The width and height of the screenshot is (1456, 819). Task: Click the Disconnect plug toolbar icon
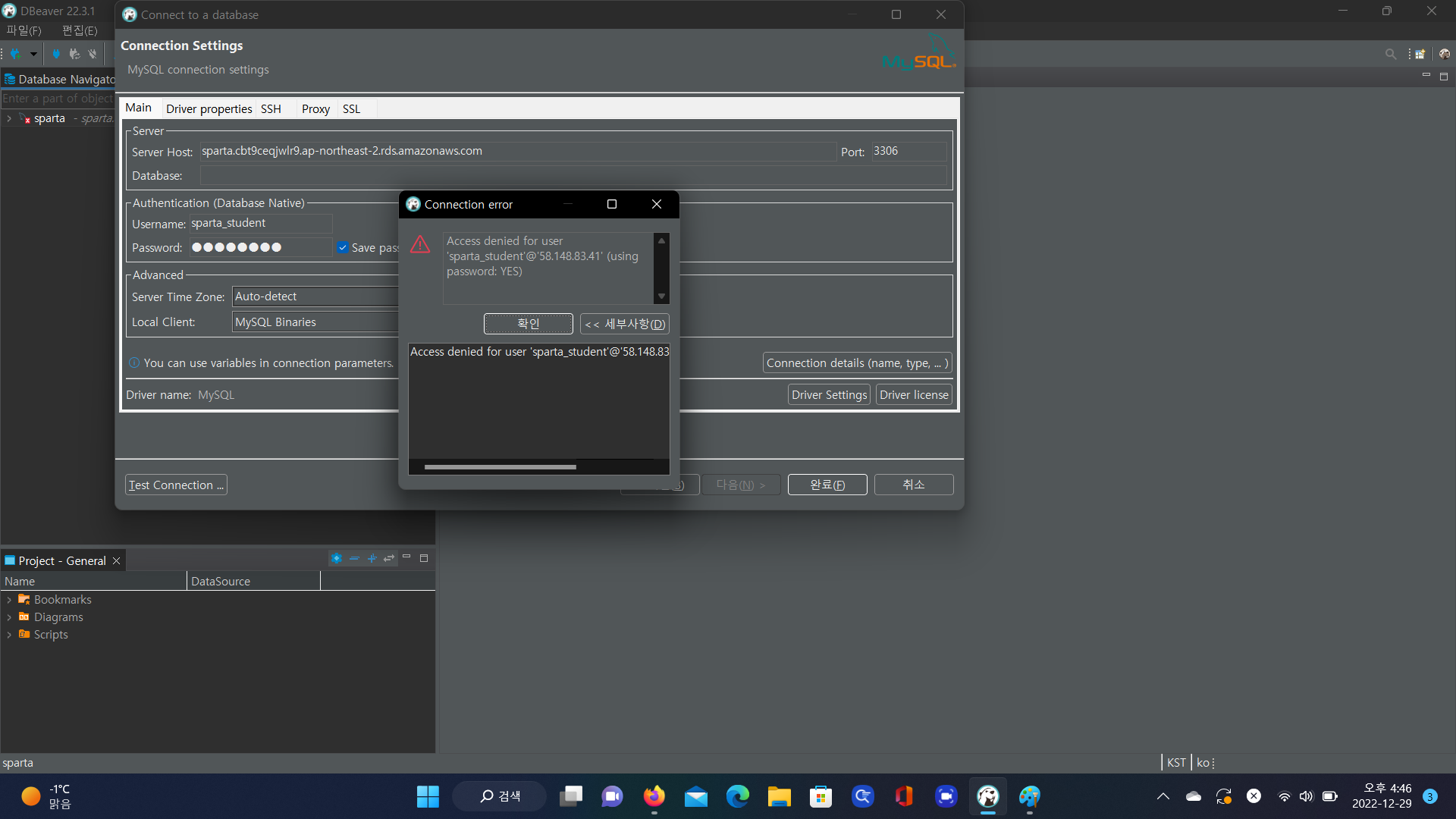[x=93, y=54]
